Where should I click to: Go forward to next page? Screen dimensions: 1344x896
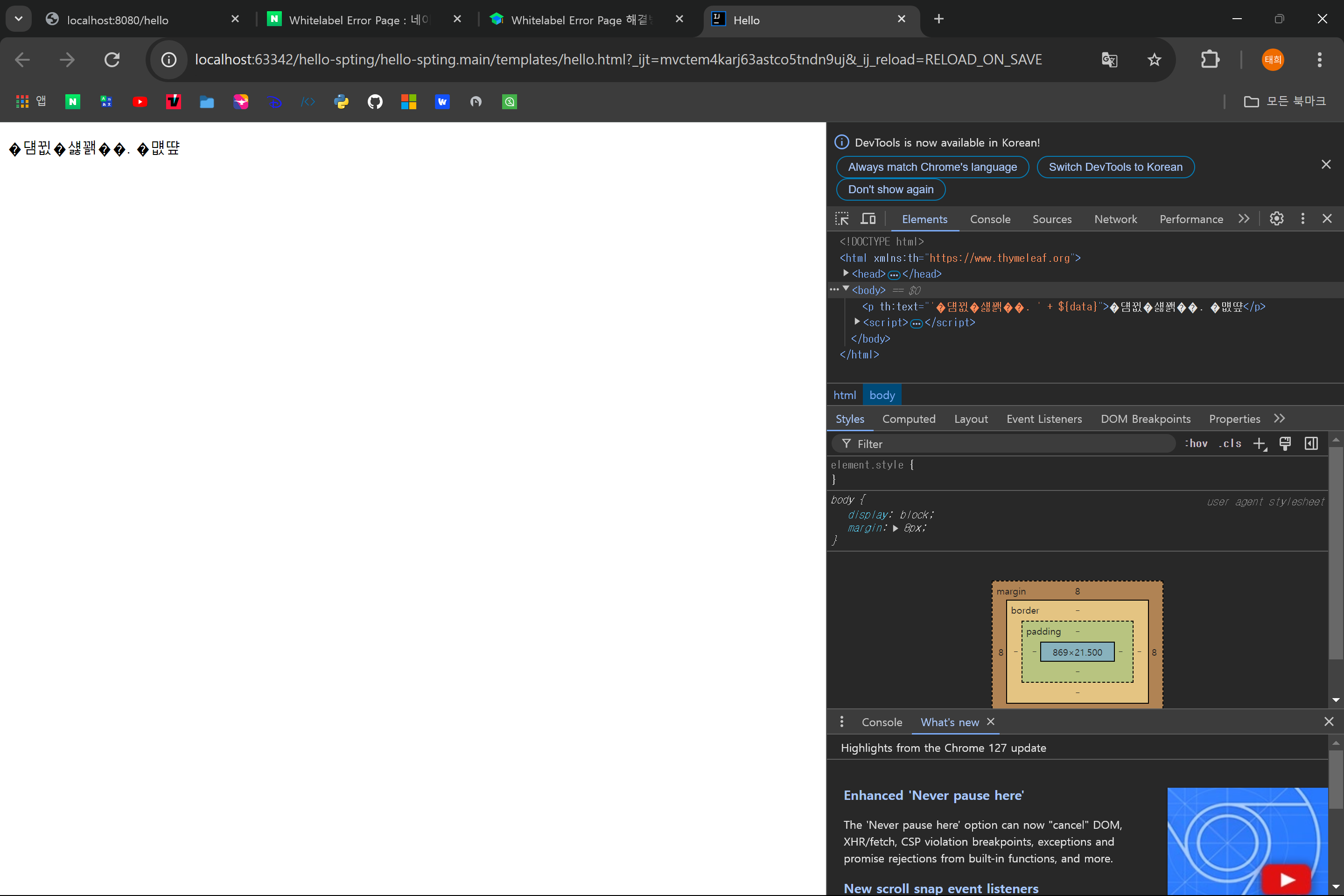tap(67, 59)
